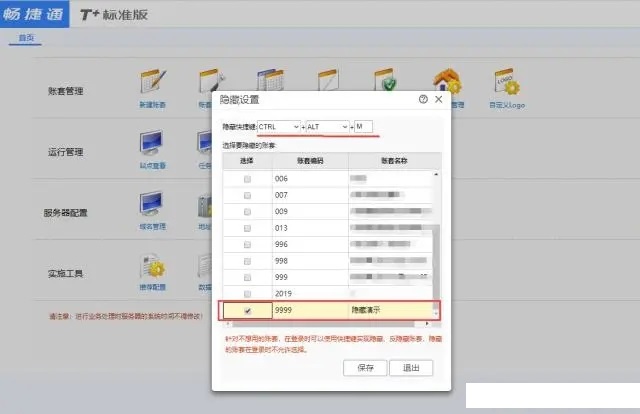Viewport: 640px width, 414px height.
Task: Click the 退出 button
Action: point(411,368)
